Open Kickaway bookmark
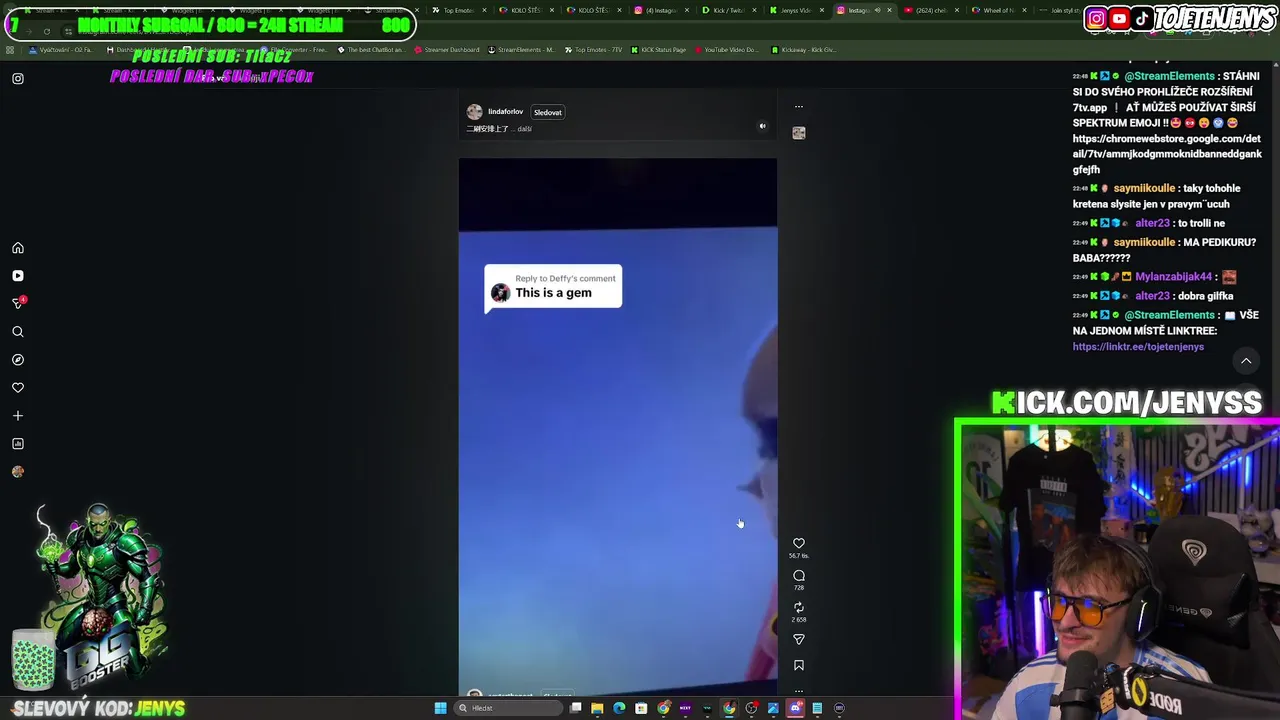 pos(803,50)
